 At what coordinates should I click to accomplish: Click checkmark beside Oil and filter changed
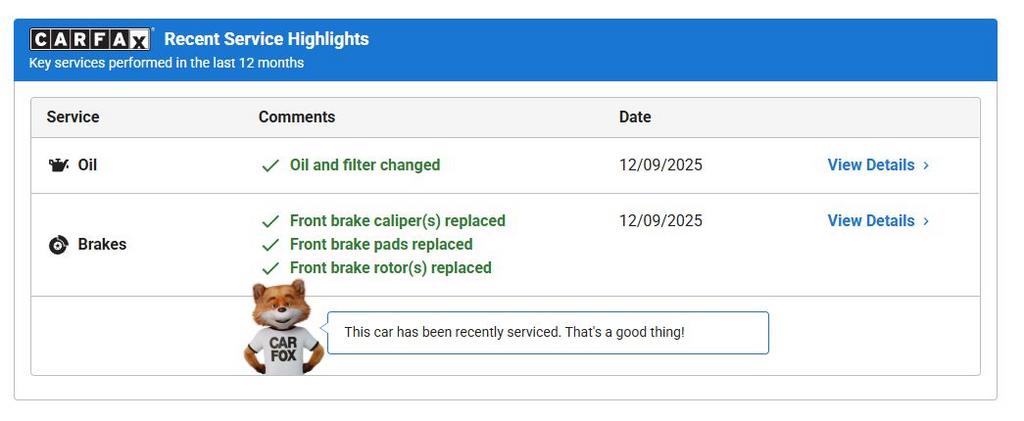coord(270,166)
